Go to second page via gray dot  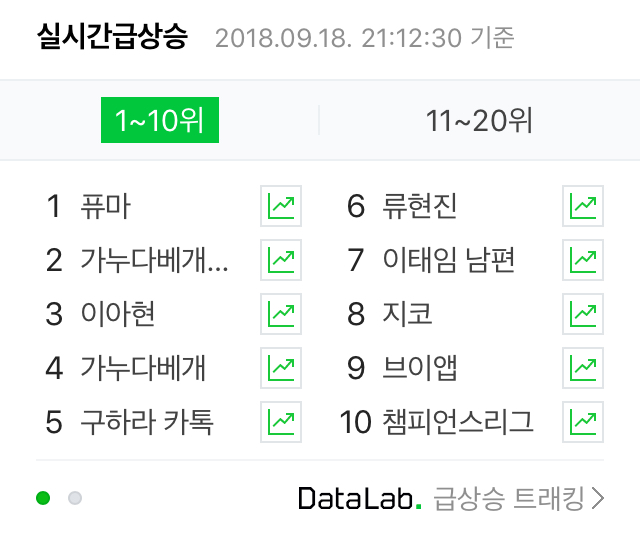[x=75, y=498]
